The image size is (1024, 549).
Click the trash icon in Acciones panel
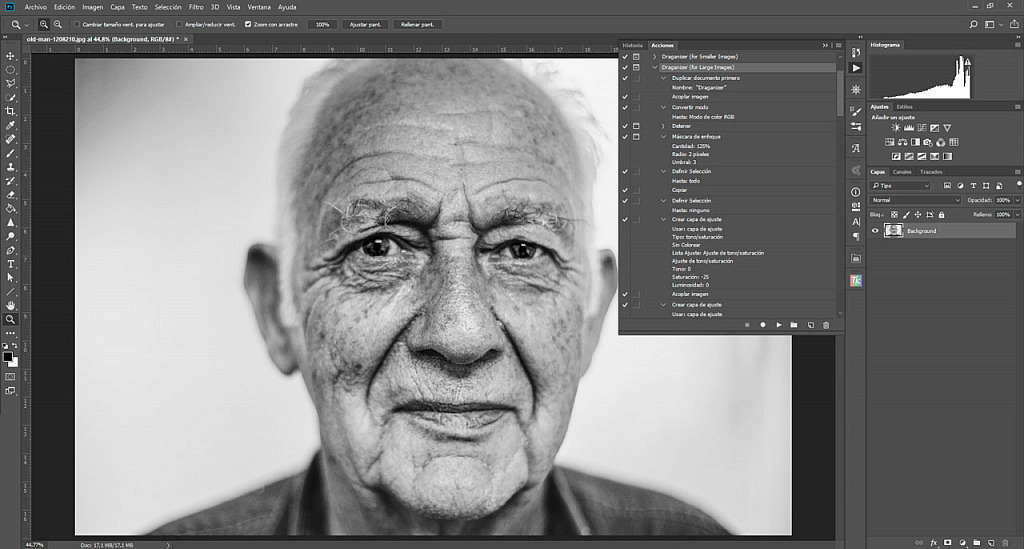[x=825, y=325]
